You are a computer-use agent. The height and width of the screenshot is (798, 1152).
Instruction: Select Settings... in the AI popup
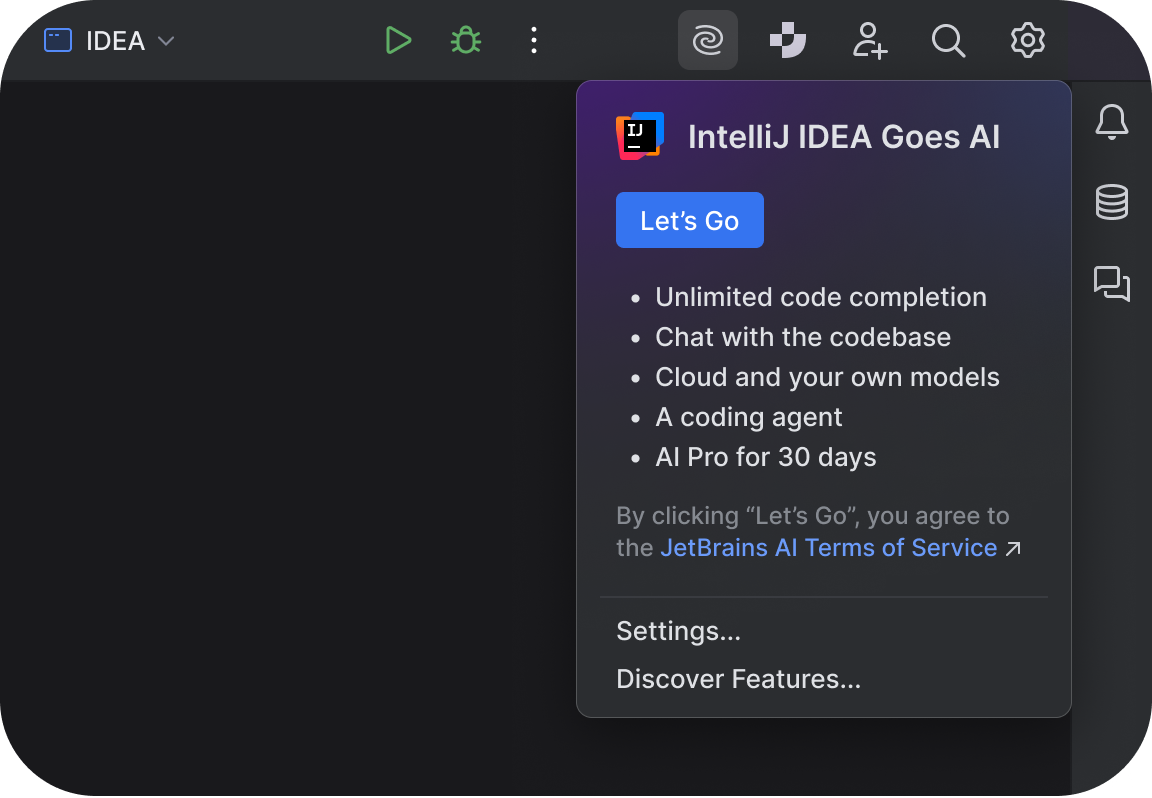coord(678,631)
